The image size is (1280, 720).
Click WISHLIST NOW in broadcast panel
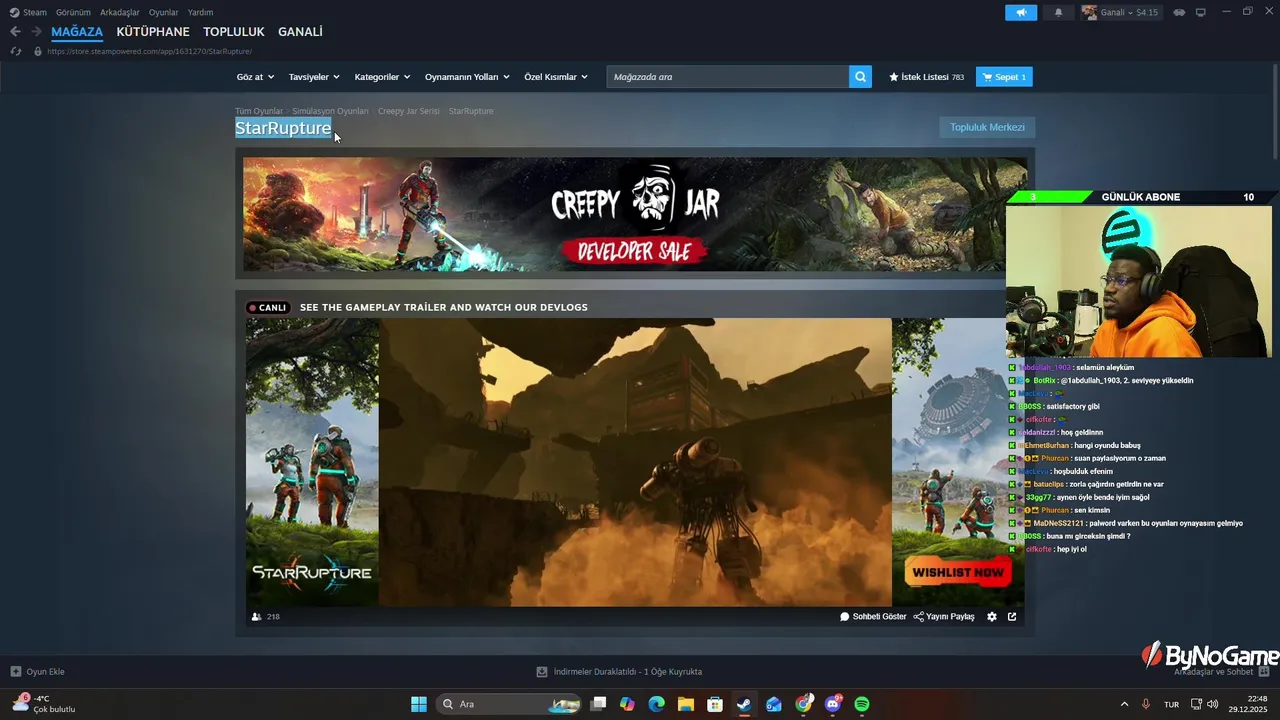tap(958, 572)
